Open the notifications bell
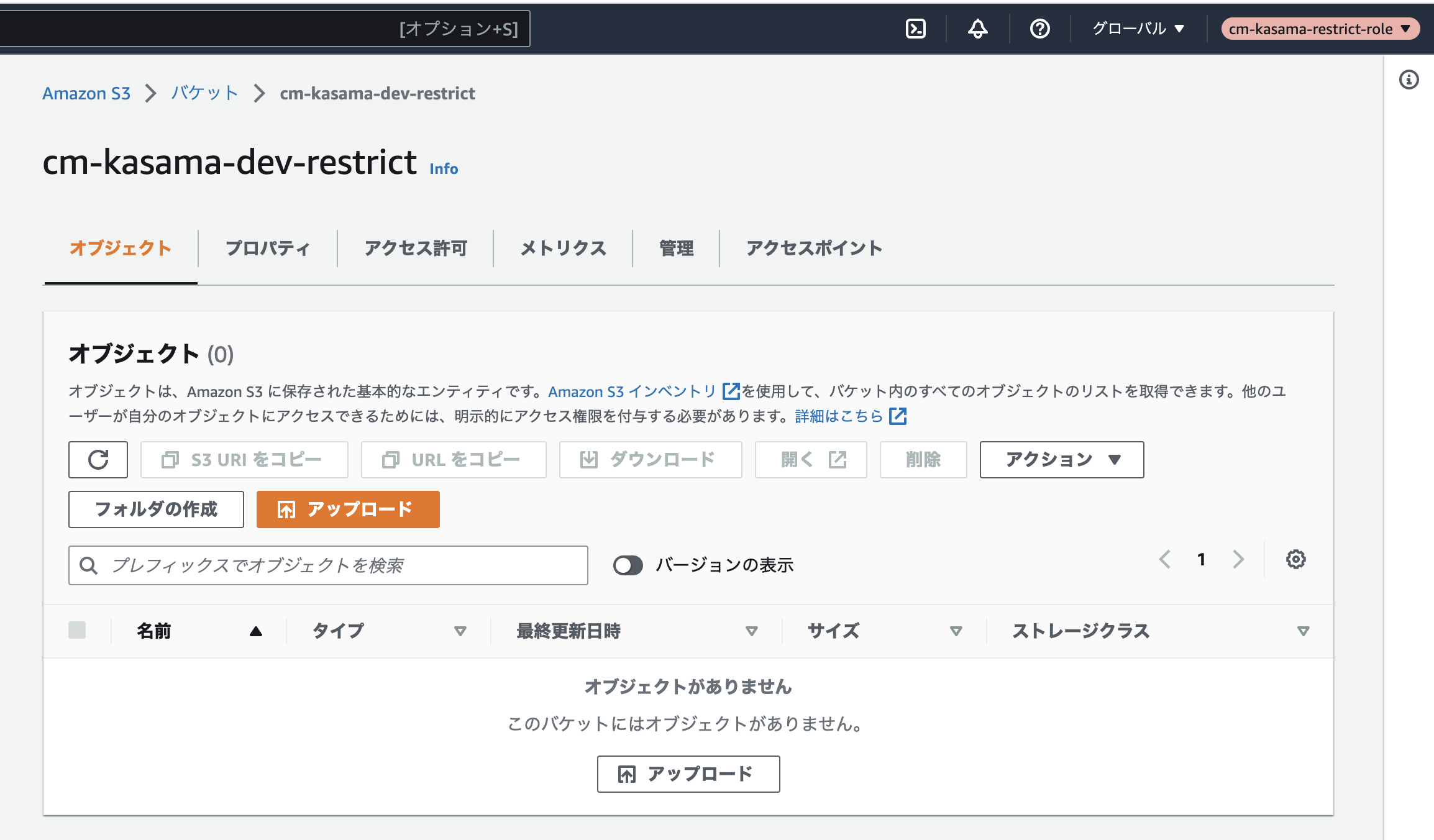The width and height of the screenshot is (1434, 840). coord(978,29)
